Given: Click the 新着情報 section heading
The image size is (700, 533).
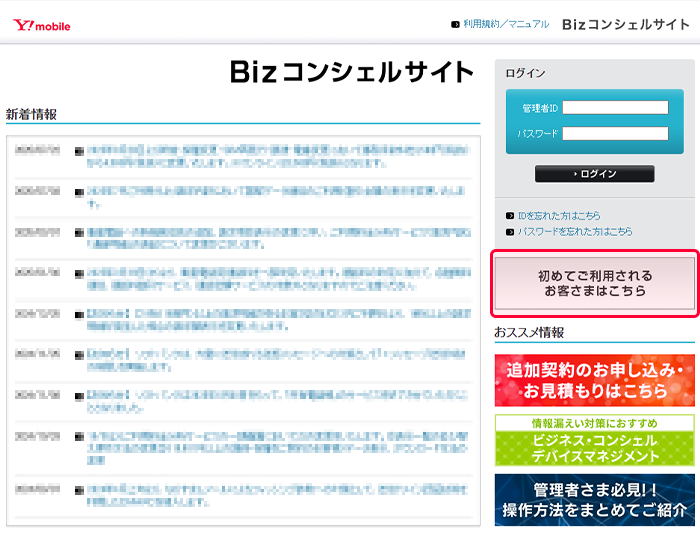Looking at the screenshot, I should [x=32, y=114].
